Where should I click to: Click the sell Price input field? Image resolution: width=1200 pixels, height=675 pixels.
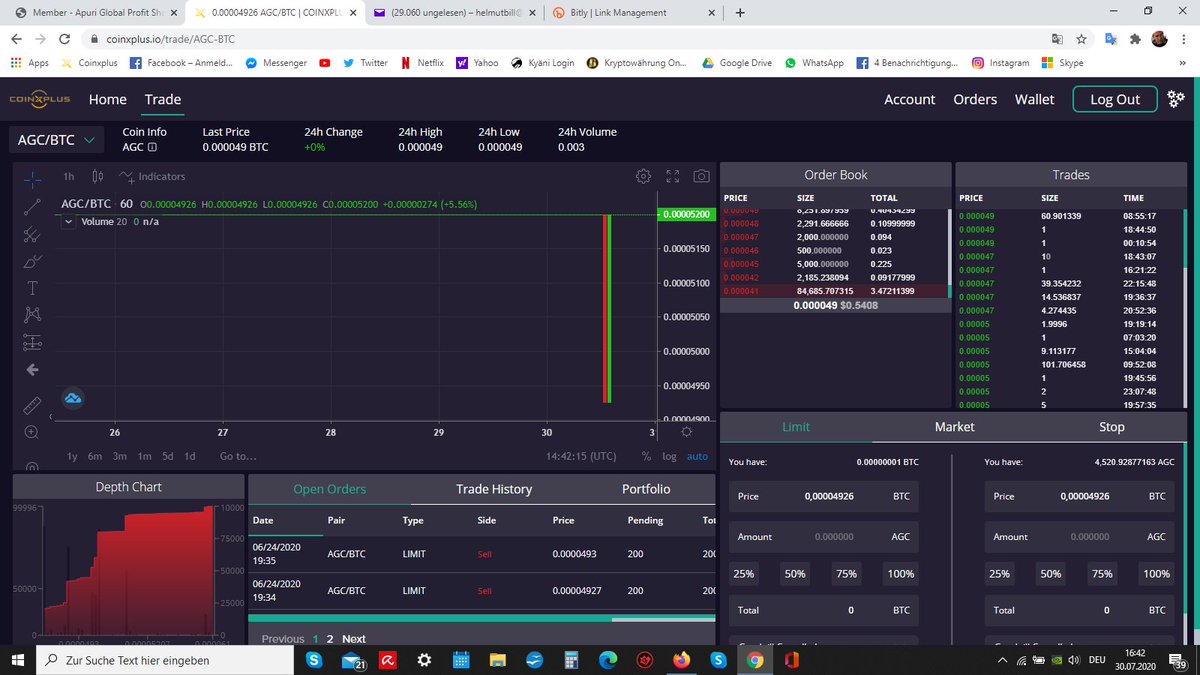pyautogui.click(x=1079, y=496)
